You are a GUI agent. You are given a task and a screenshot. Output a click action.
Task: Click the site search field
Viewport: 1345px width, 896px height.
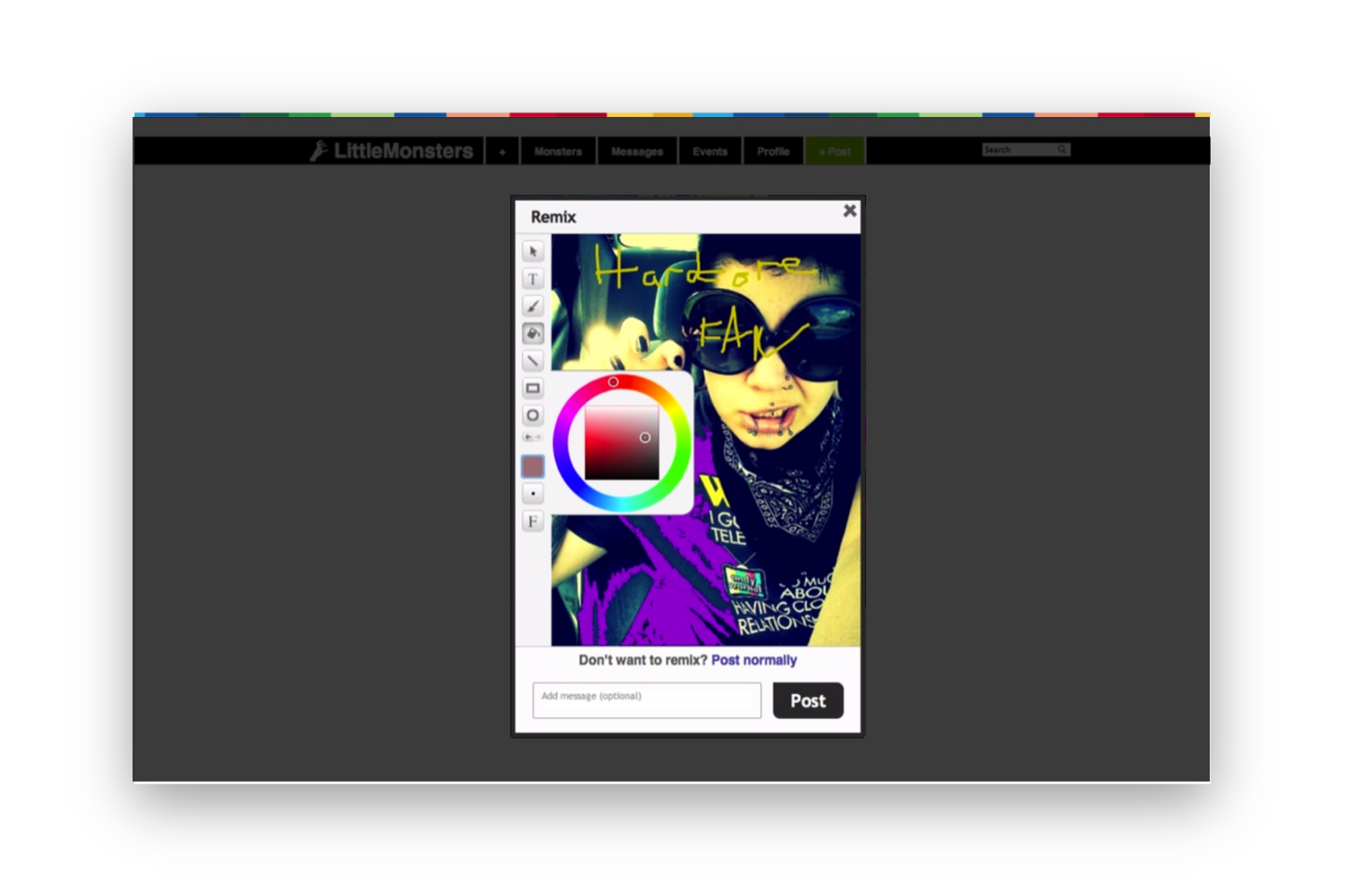click(1019, 150)
